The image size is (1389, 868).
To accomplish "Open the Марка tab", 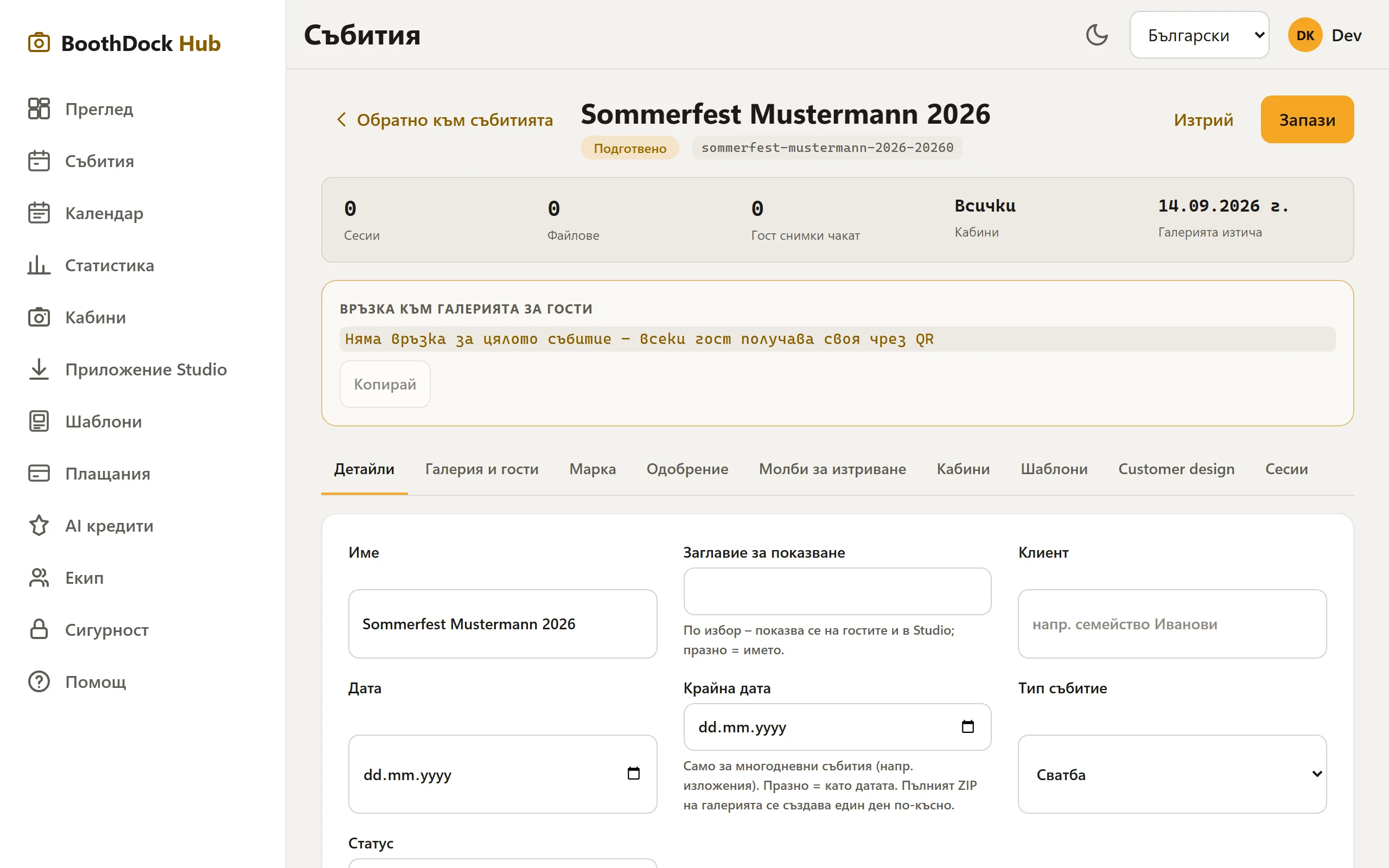I will [x=592, y=469].
